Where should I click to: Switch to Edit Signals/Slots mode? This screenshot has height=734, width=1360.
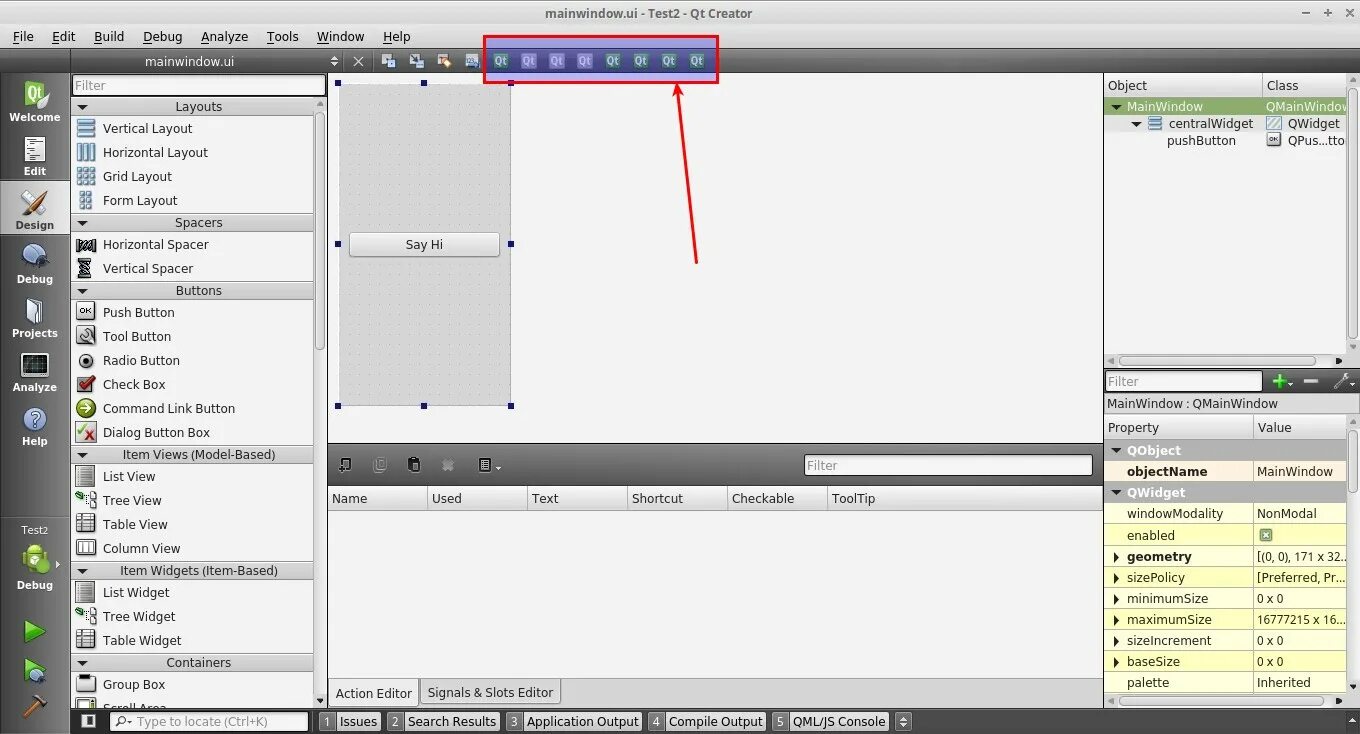coord(417,61)
